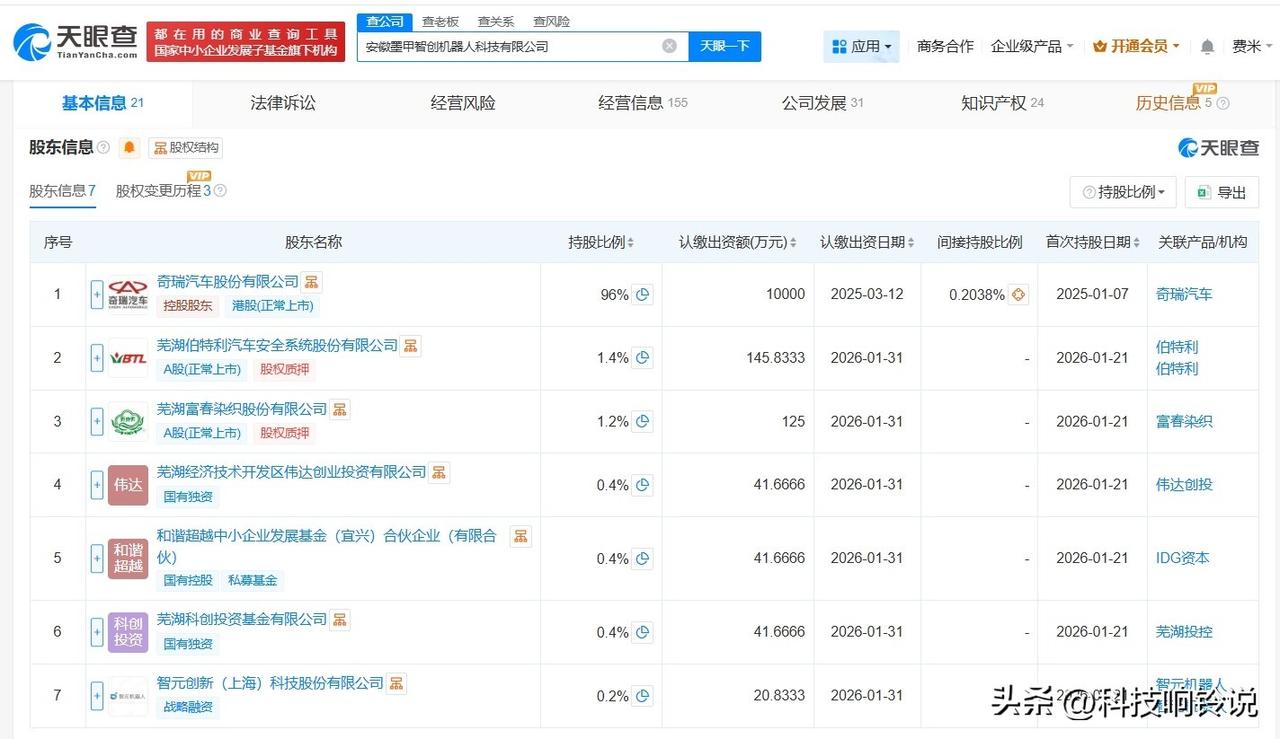Expand the 芜湖富春染织 shareholder row
The width and height of the screenshot is (1280, 739).
coord(97,421)
